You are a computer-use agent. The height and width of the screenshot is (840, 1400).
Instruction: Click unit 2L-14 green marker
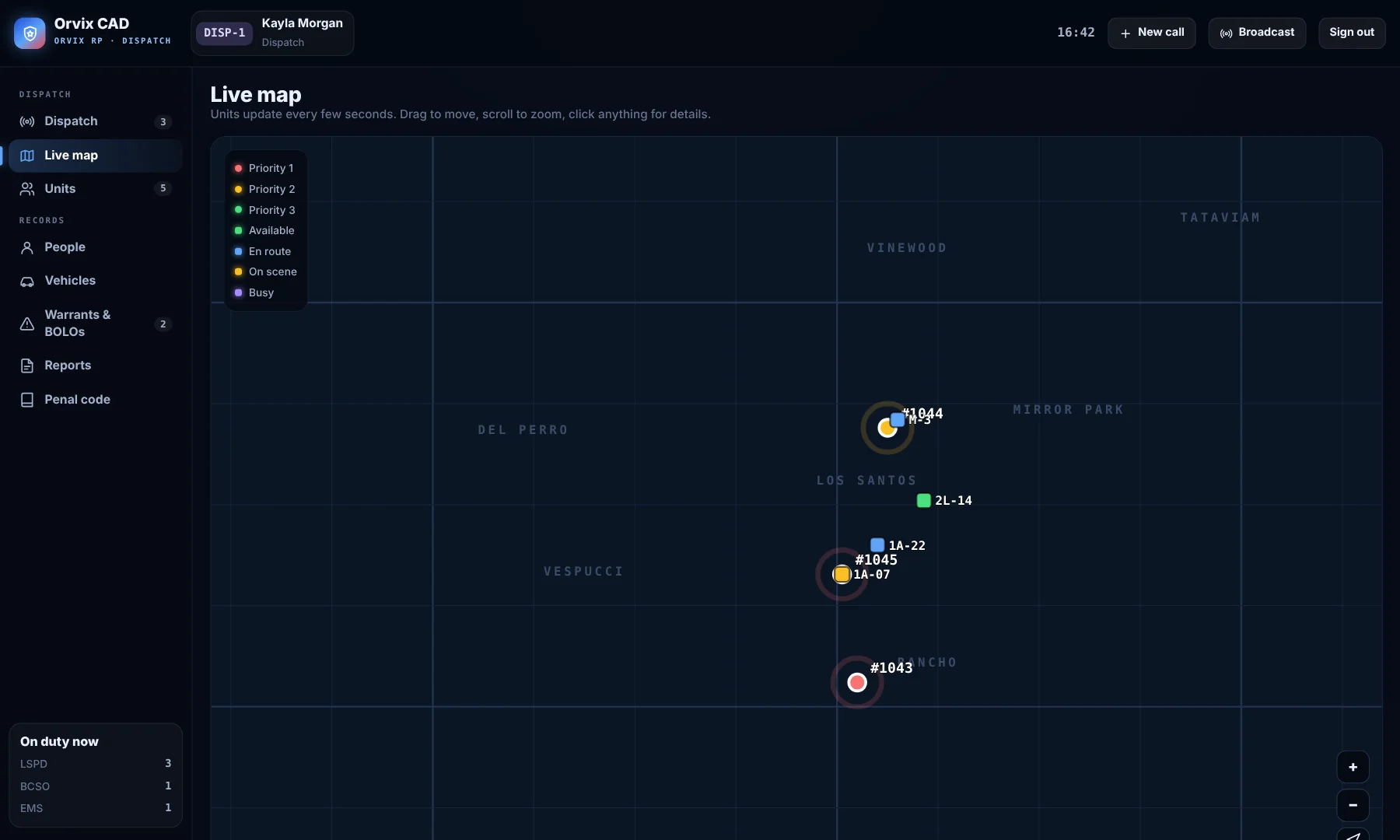924,501
